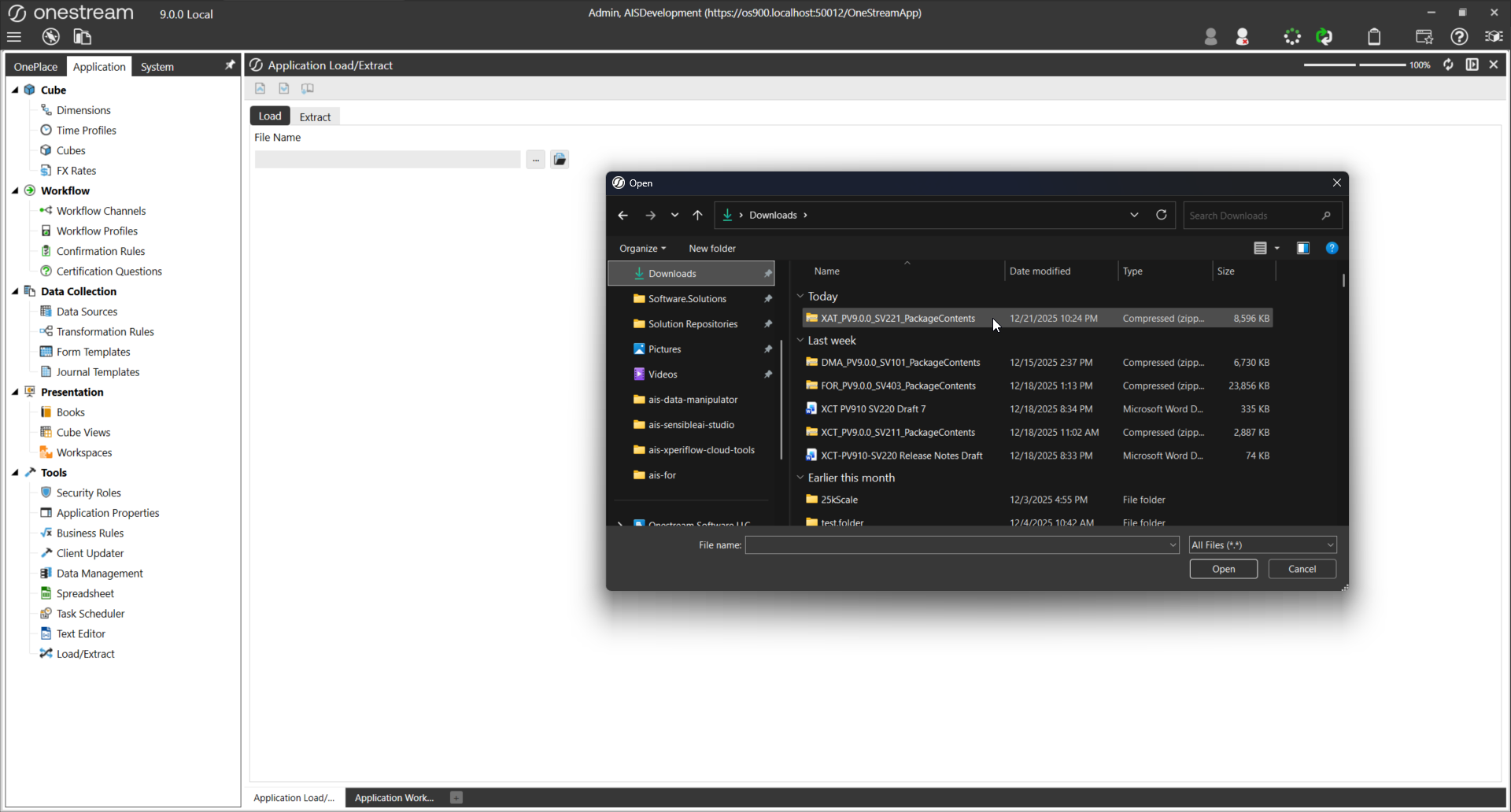Click the folder browse icon beside File Name

[x=560, y=160]
